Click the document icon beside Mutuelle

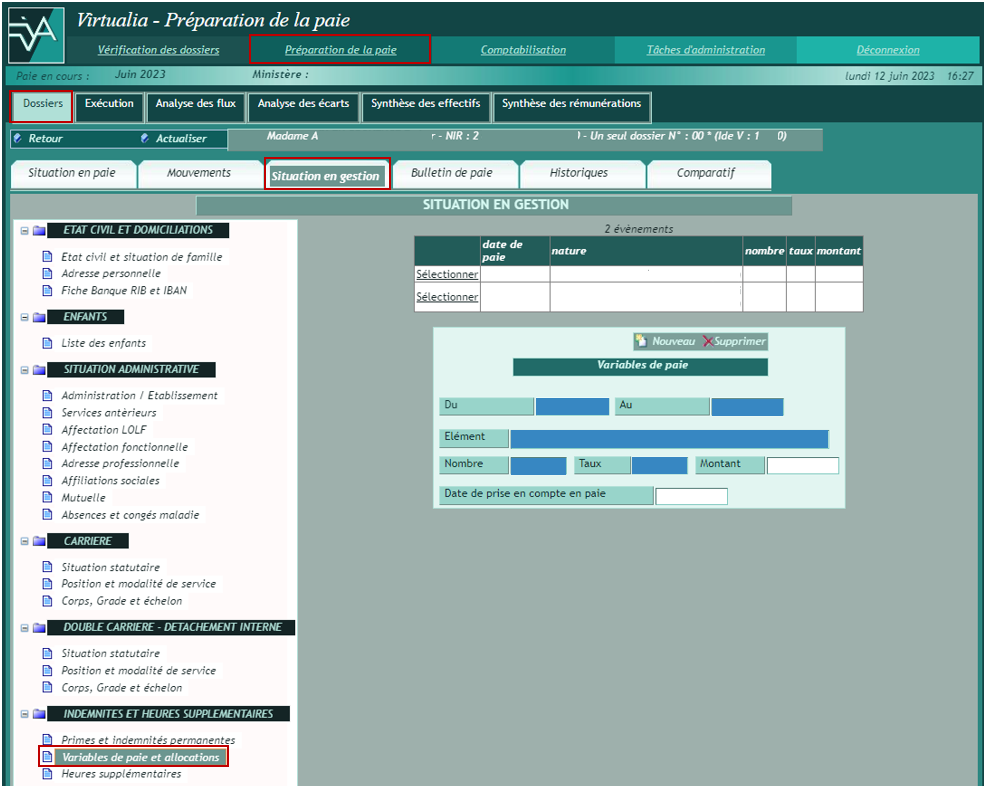coord(47,498)
